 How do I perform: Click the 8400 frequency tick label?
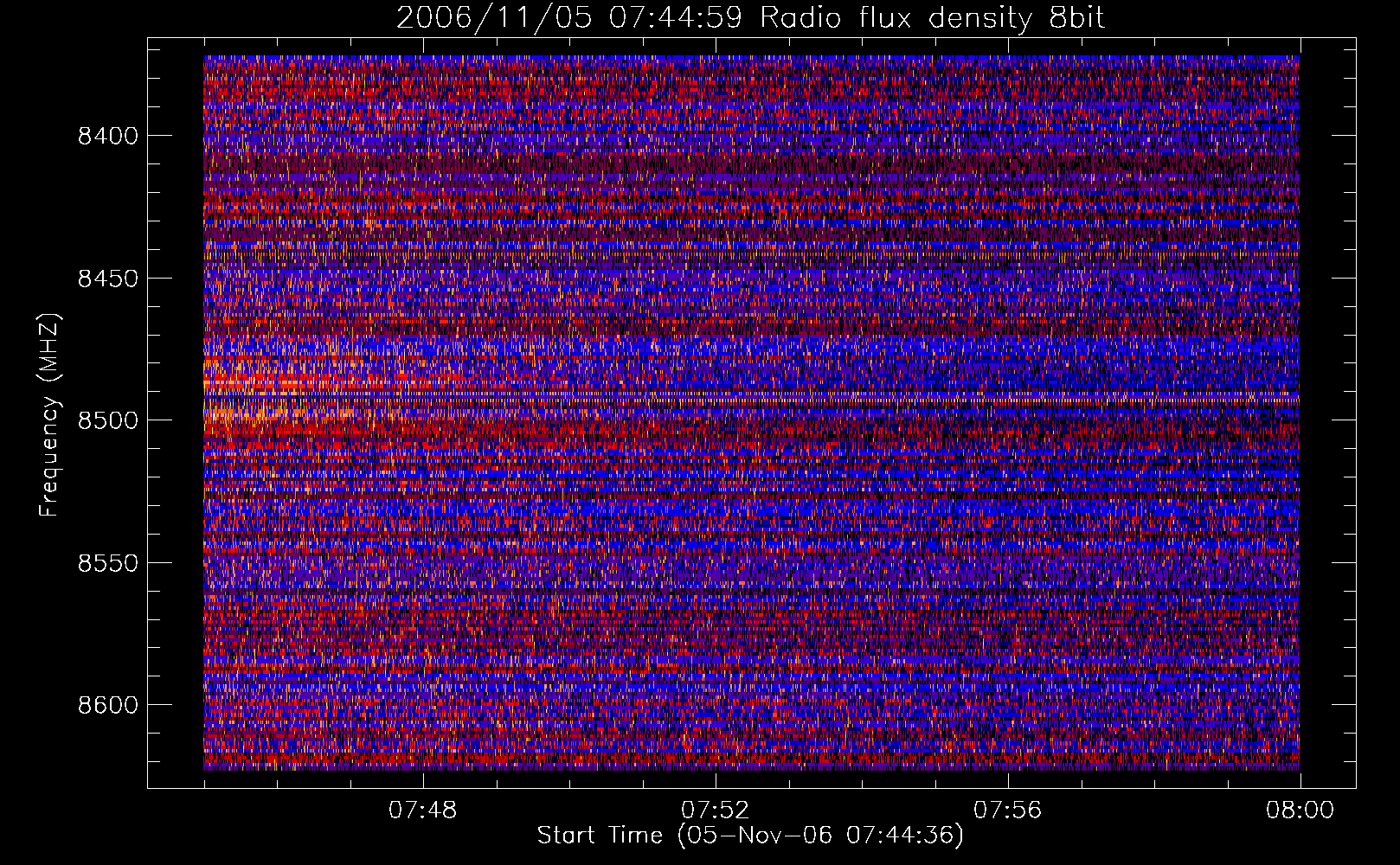108,136
